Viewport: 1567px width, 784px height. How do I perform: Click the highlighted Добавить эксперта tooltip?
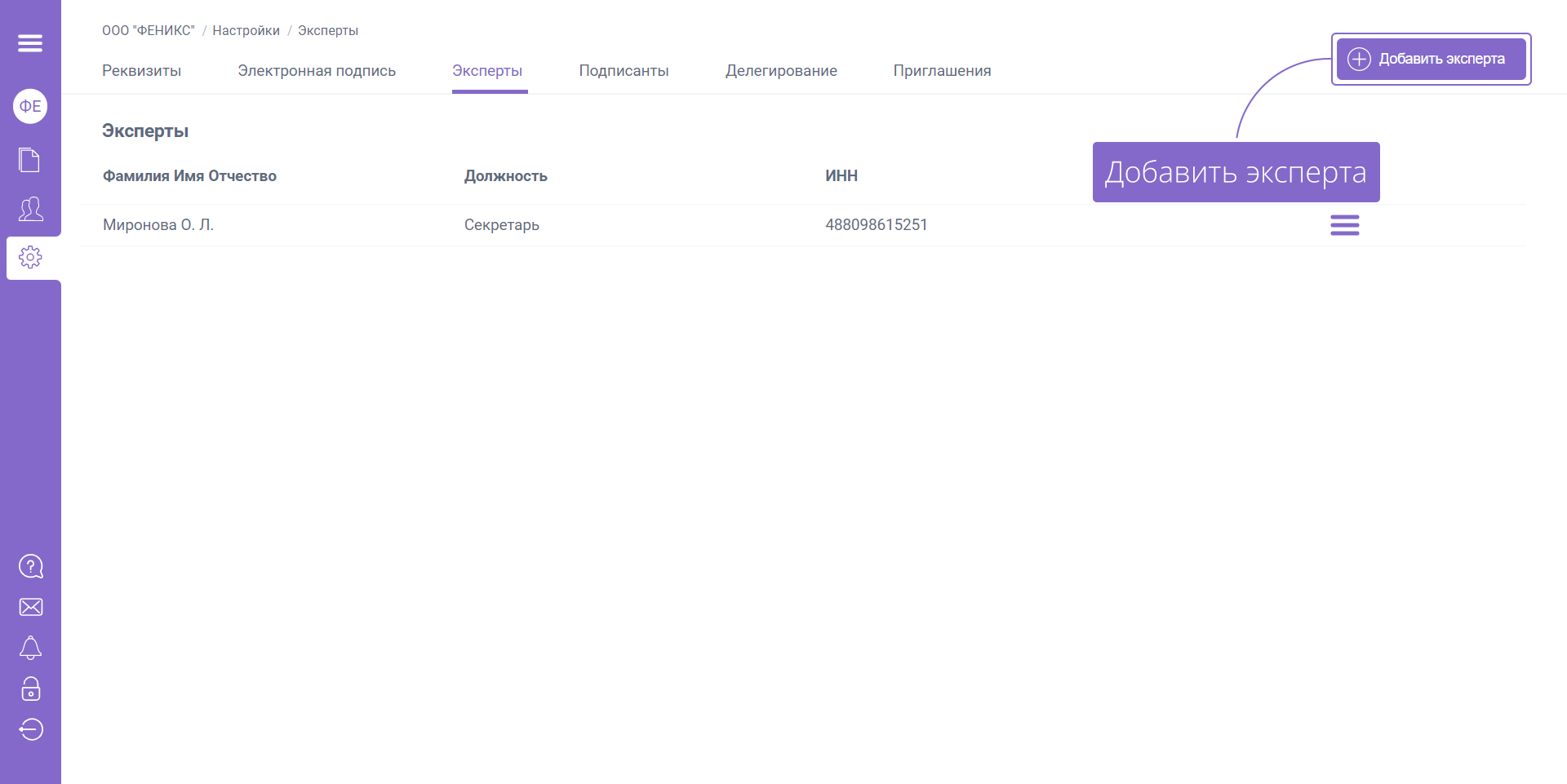pos(1235,172)
